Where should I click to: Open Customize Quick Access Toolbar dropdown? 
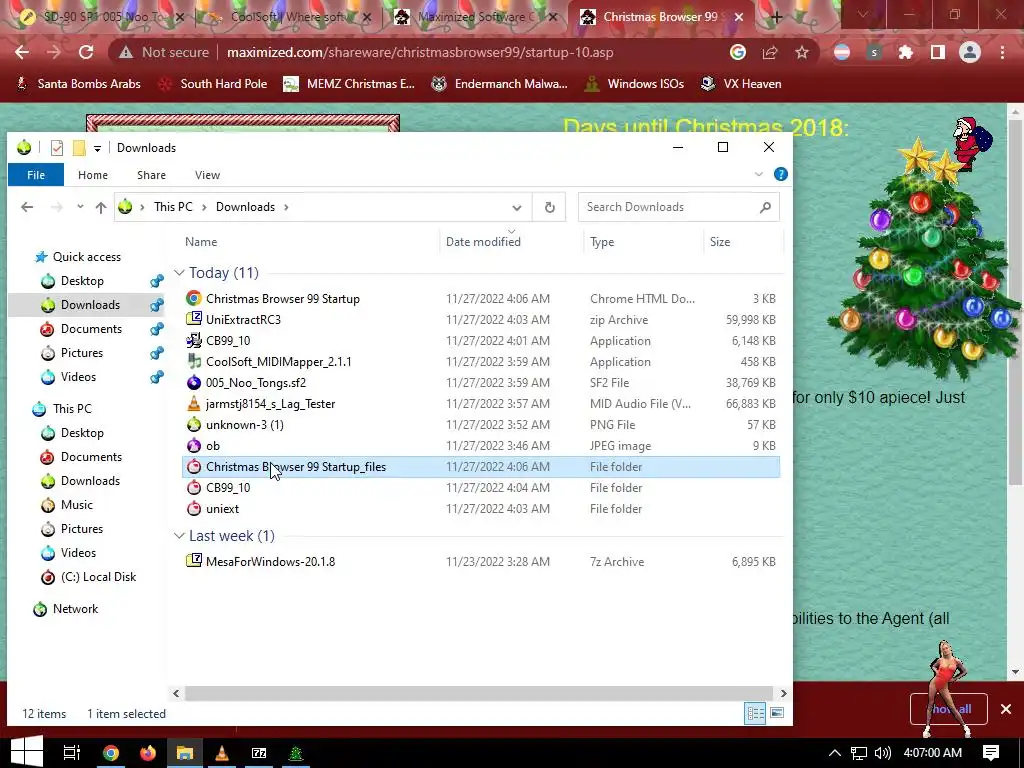coord(97,148)
